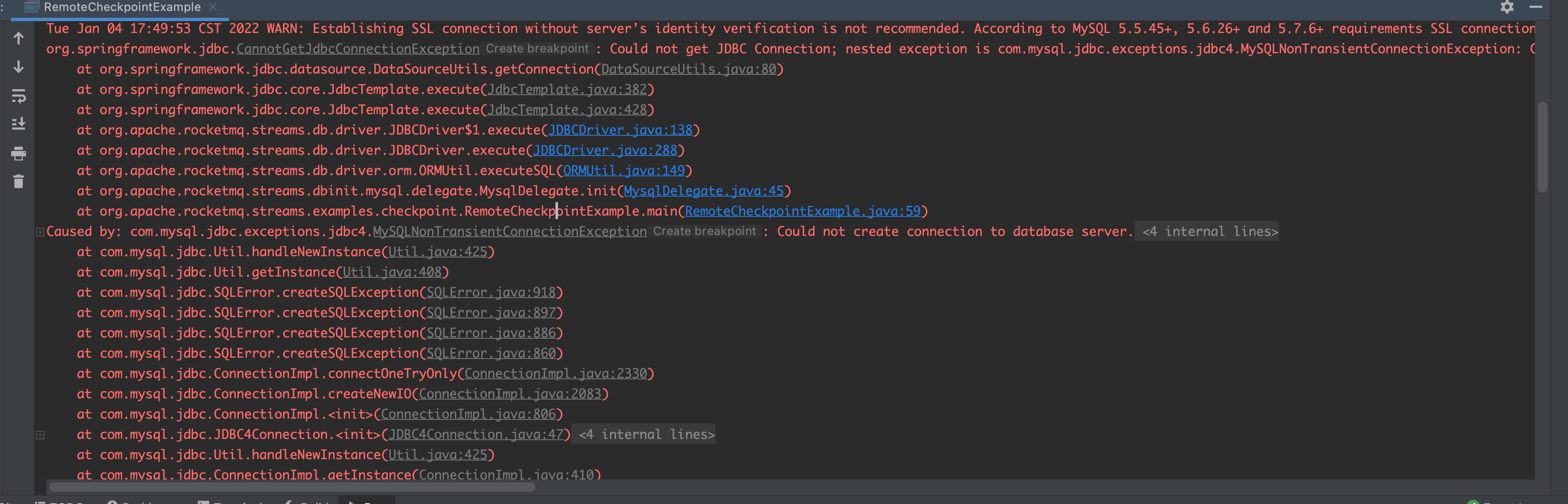Open the run panel's gear settings
Screen dimensions: 1568x504
click(x=1506, y=7)
